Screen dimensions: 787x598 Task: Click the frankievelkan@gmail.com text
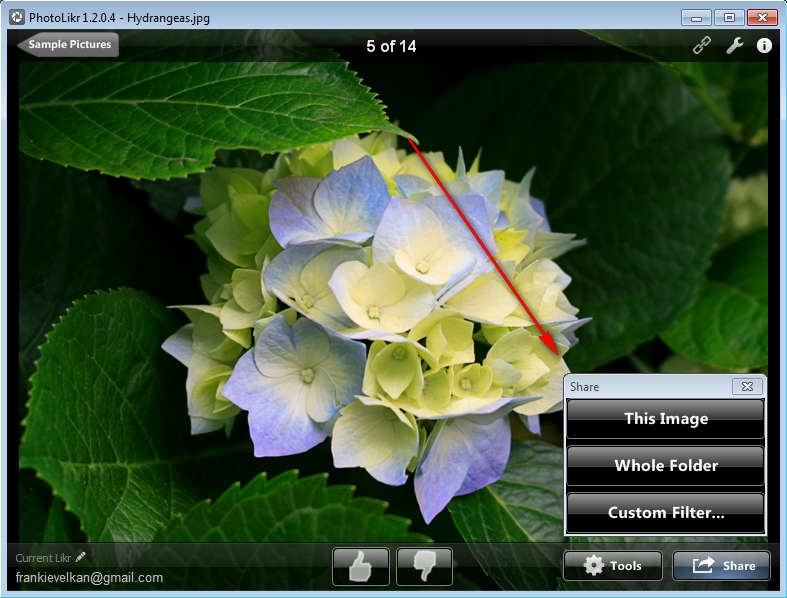[x=89, y=577]
